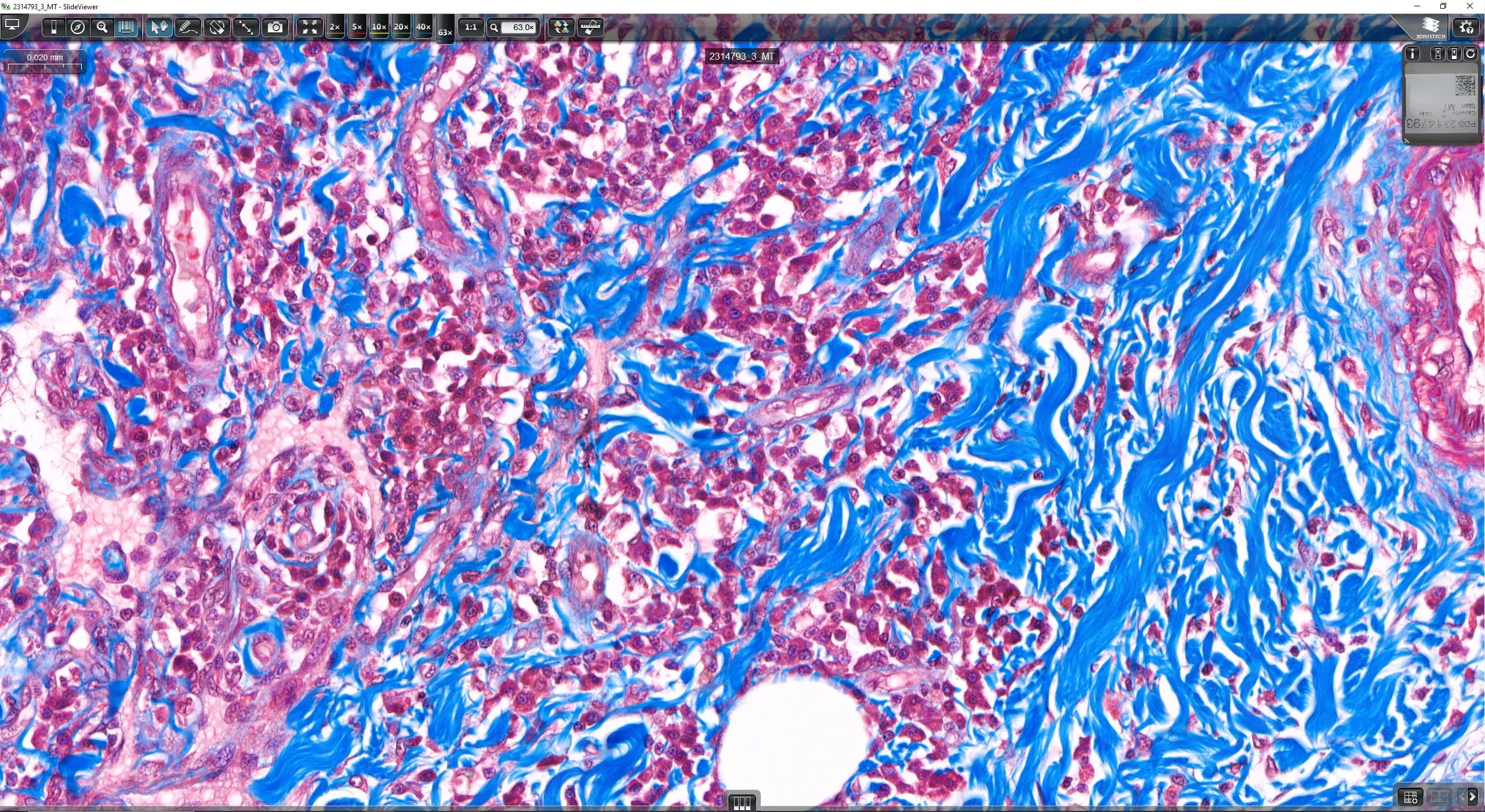Rotate the label image clockwise
1485x812 pixels.
click(1471, 54)
